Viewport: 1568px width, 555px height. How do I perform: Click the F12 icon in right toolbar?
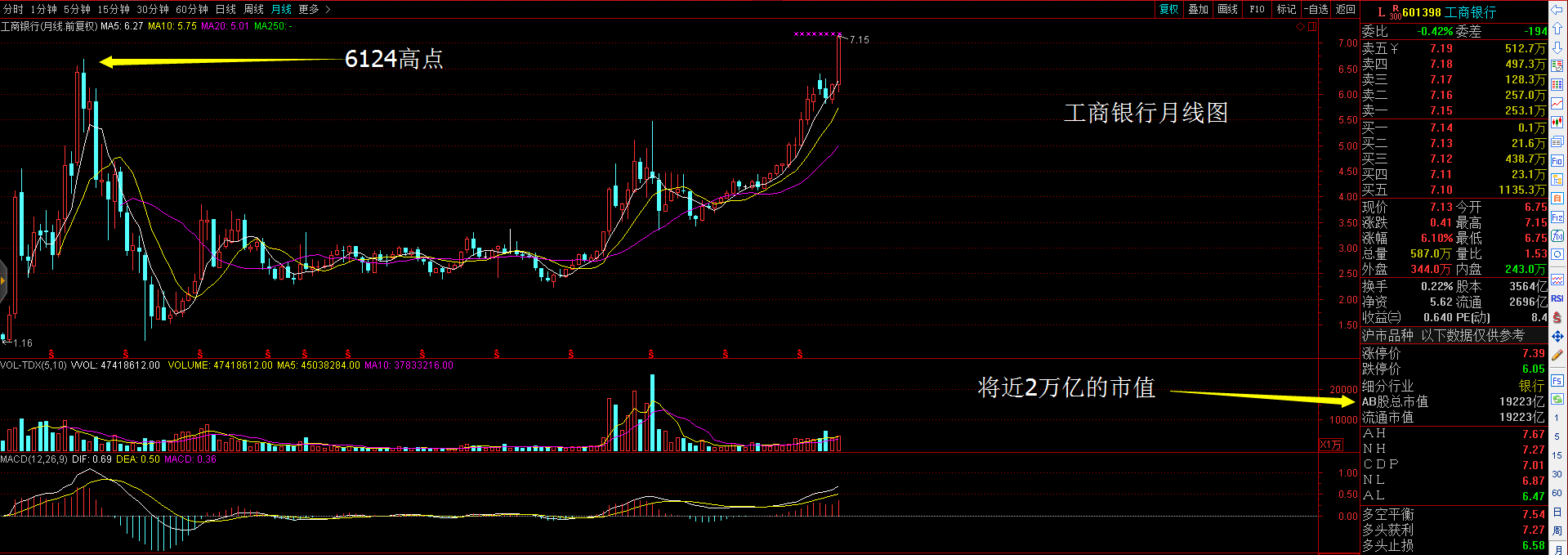tap(1557, 217)
